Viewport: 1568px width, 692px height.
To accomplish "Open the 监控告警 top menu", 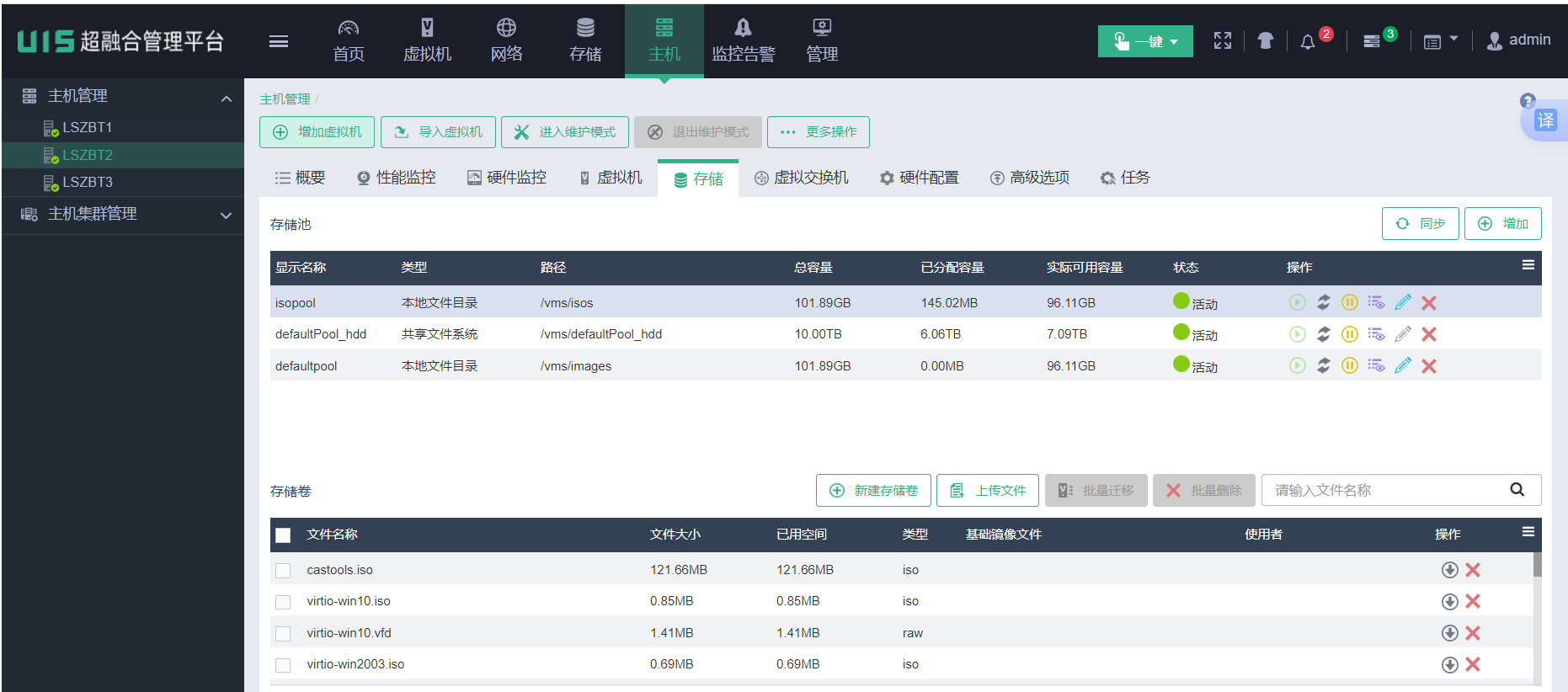I will click(x=743, y=40).
